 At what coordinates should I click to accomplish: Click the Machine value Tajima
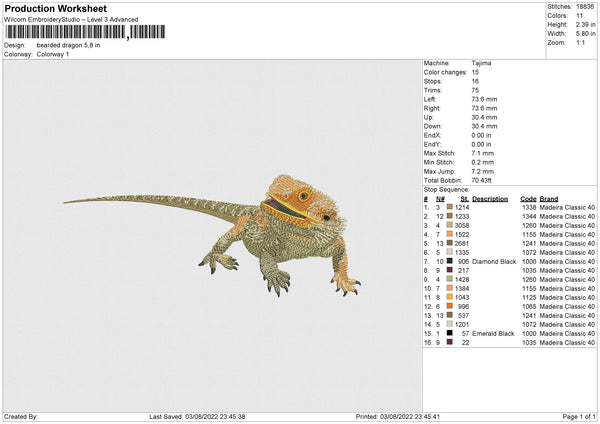[x=481, y=62]
